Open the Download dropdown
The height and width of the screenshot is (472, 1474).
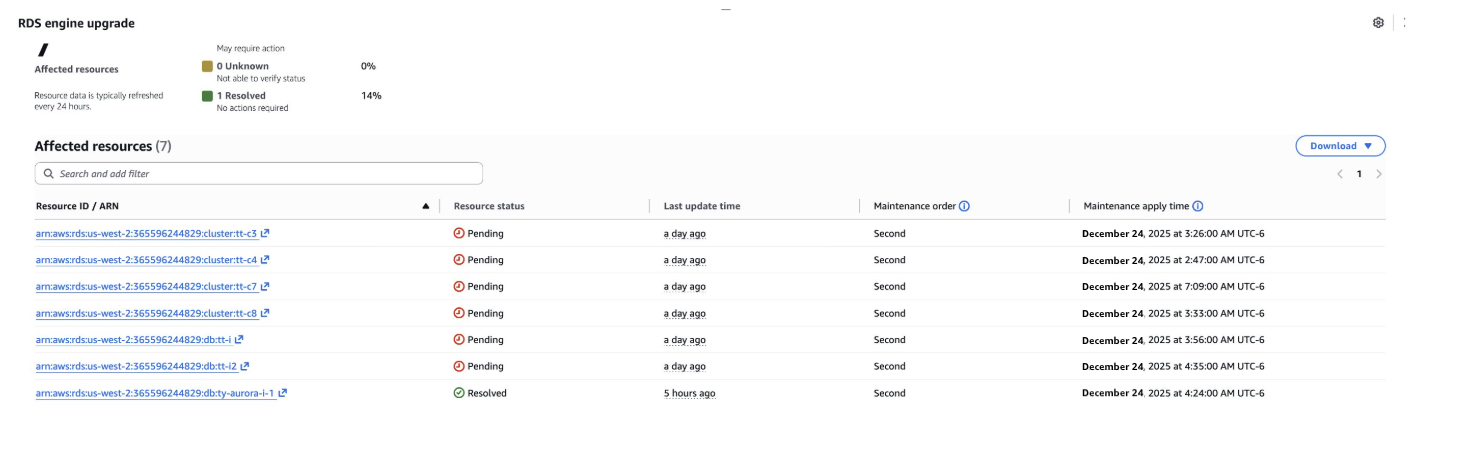click(x=1340, y=146)
